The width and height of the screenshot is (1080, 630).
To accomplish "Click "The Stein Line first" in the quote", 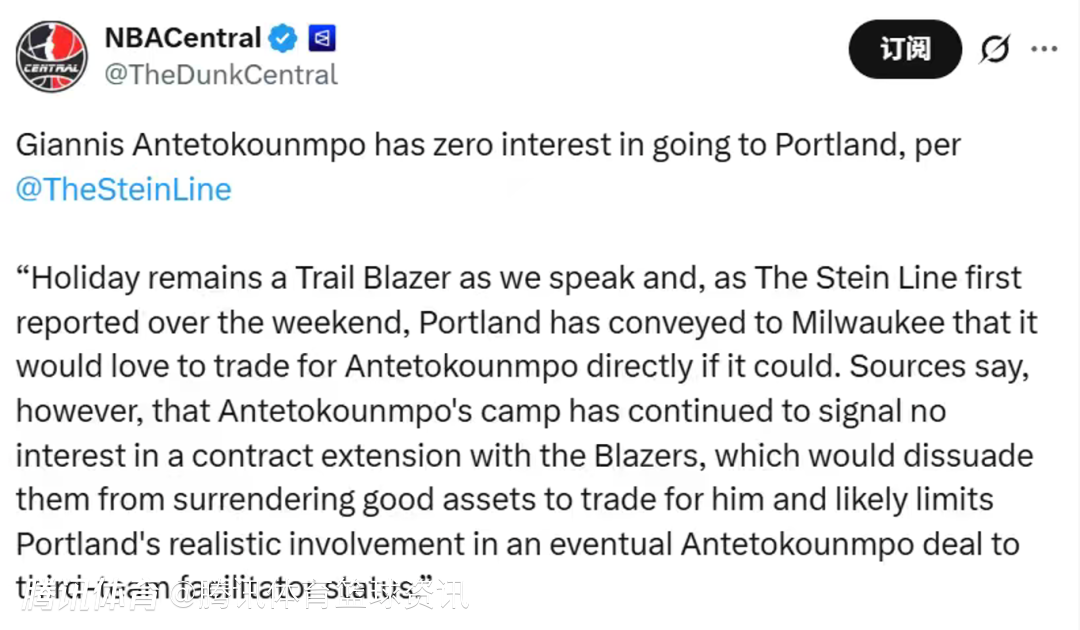I will 888,278.
